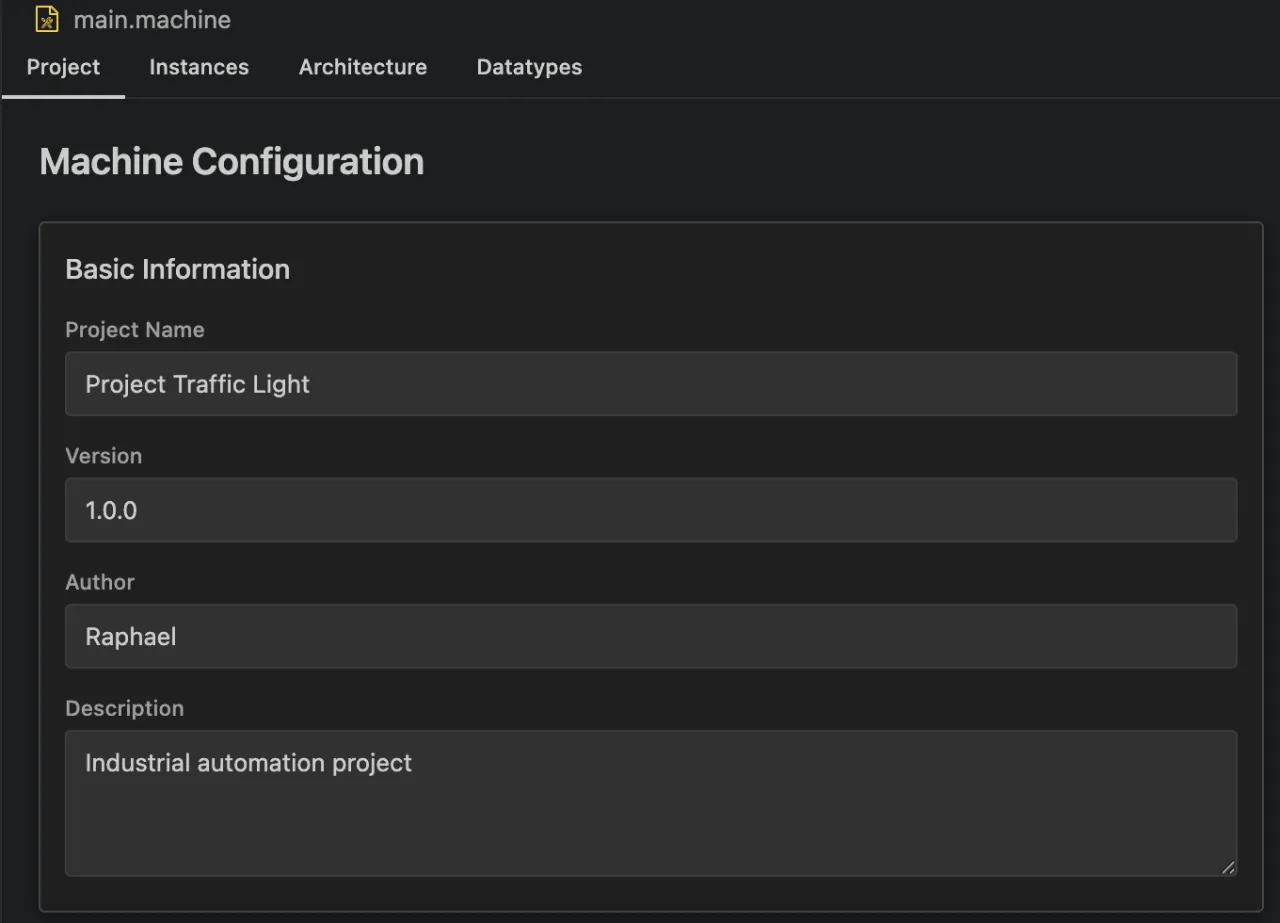
Task: Click the Description label
Action: point(125,708)
